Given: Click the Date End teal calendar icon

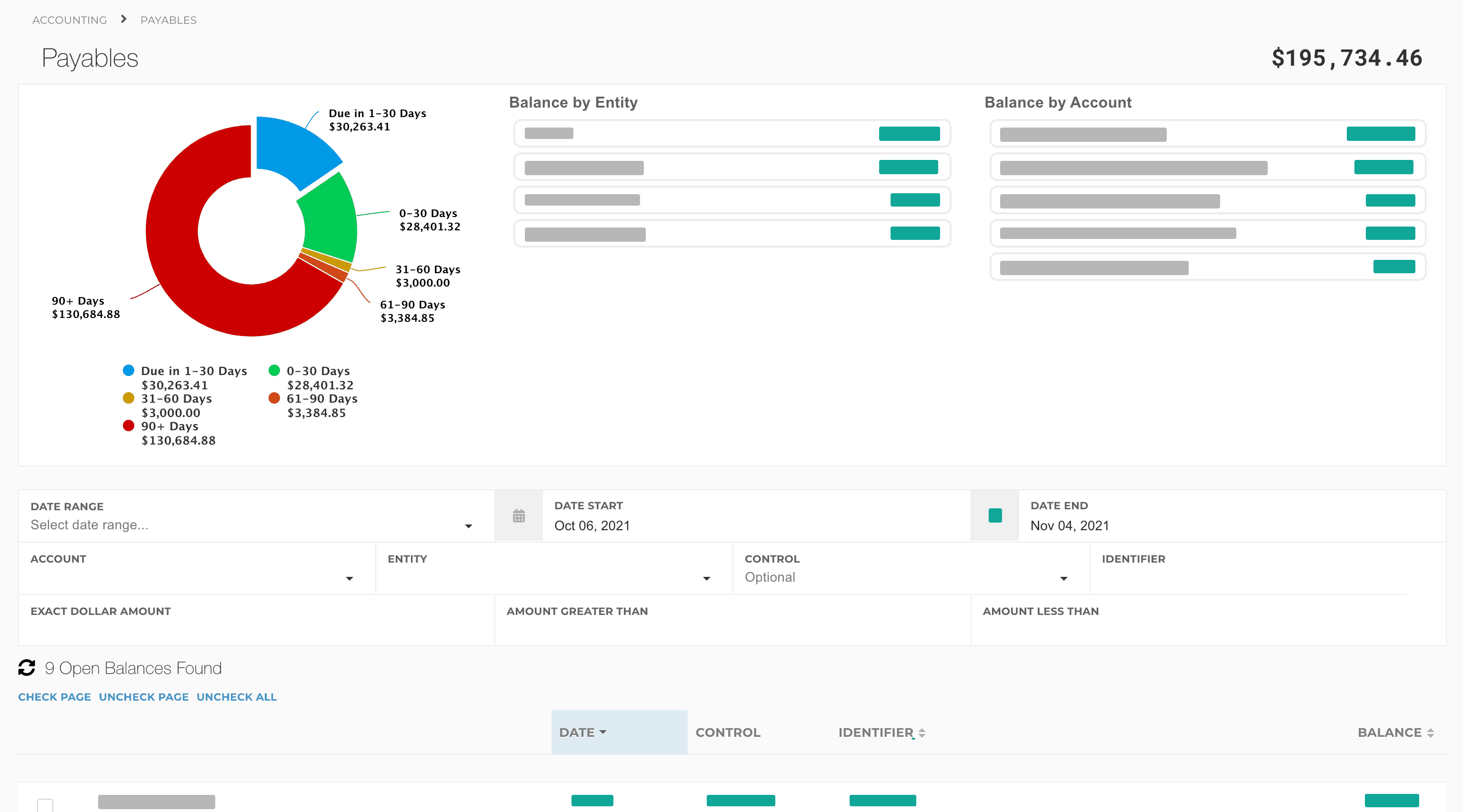Looking at the screenshot, I should tap(994, 516).
